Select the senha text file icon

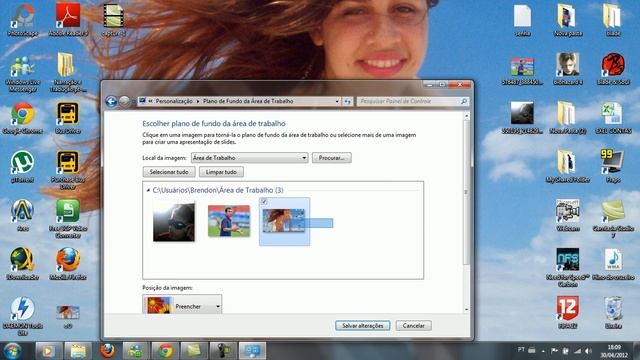coord(523,20)
